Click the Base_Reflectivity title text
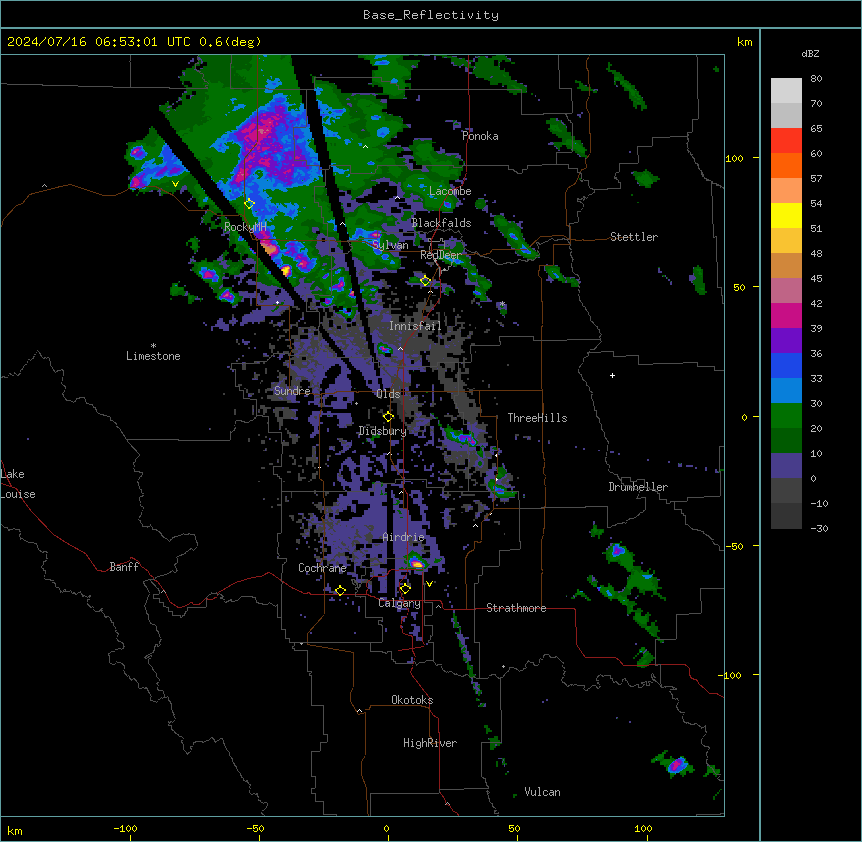This screenshot has width=862, height=842. tap(430, 15)
